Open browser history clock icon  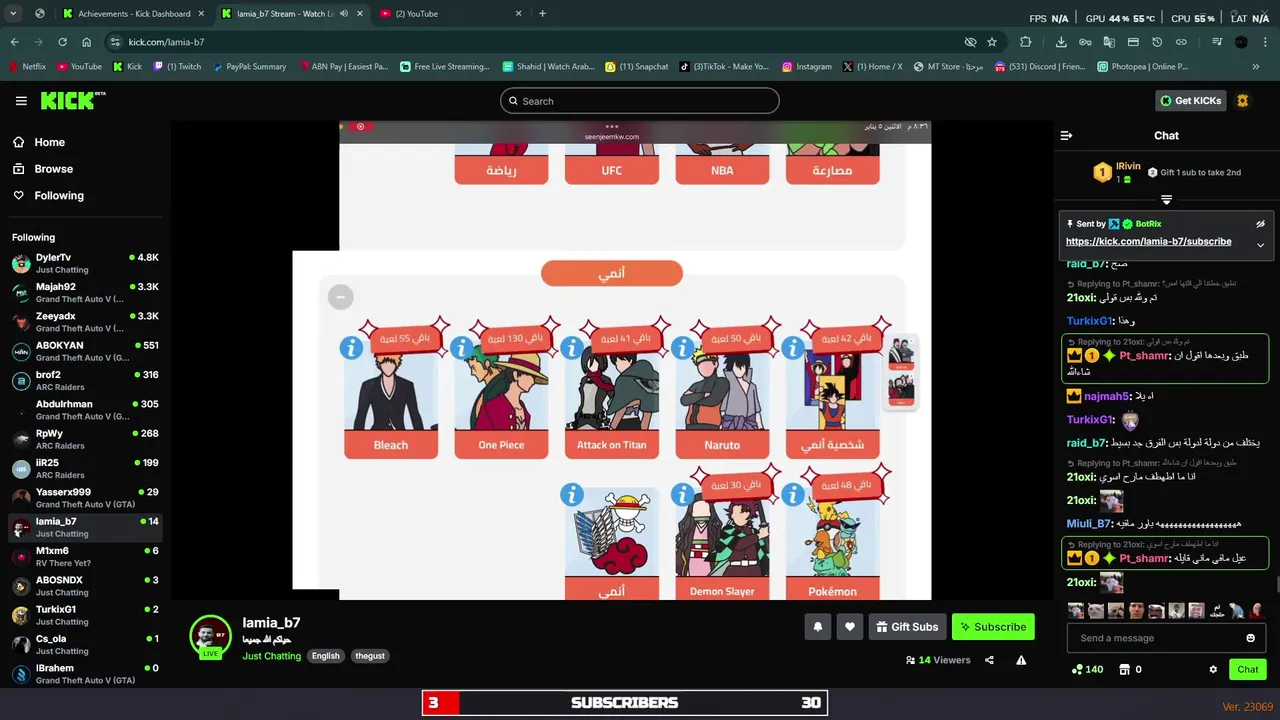1157,42
